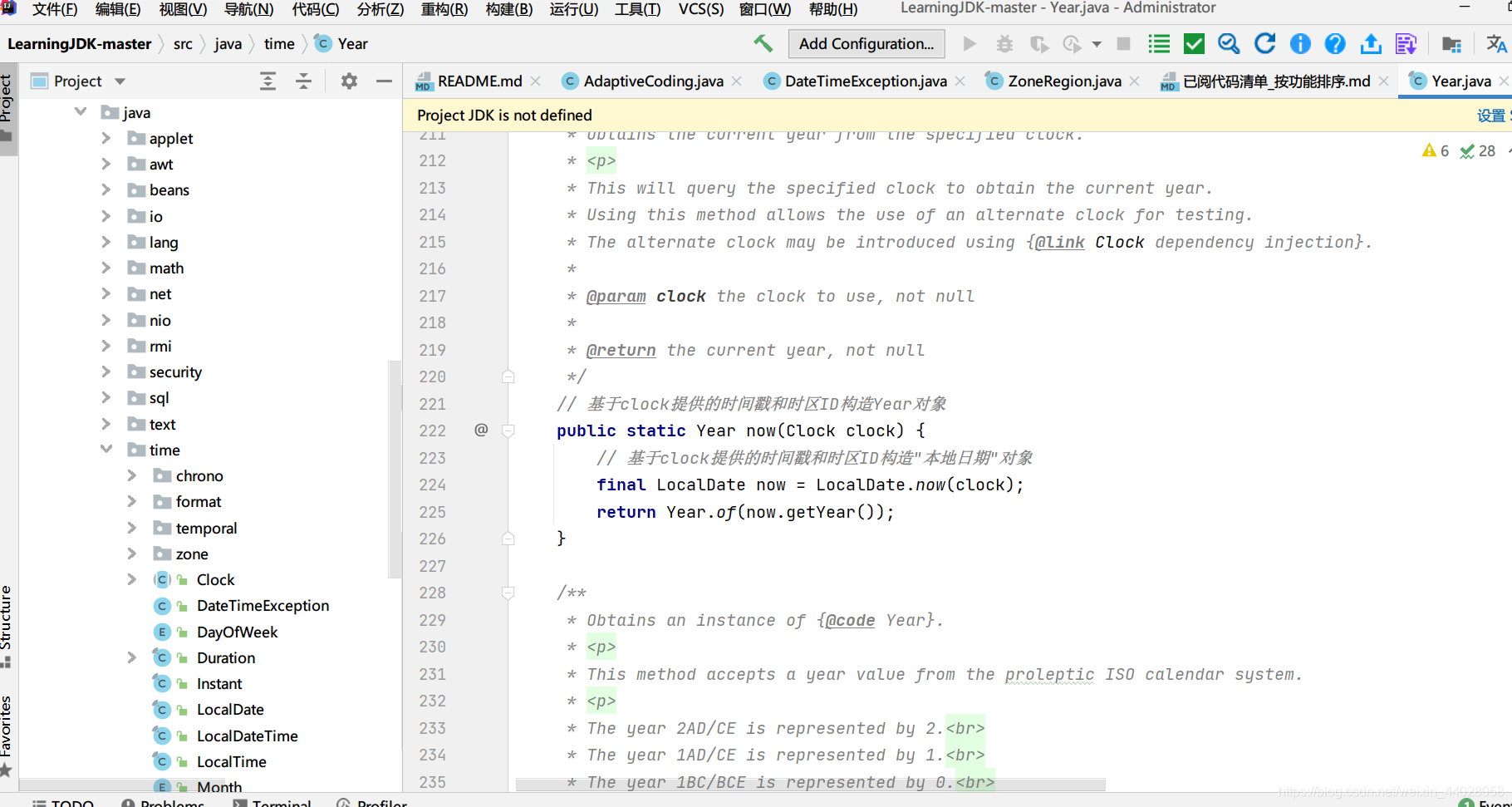Screen dimensions: 1512x807
Task: Click the Project panel vertical scrollbar
Action: [395, 470]
